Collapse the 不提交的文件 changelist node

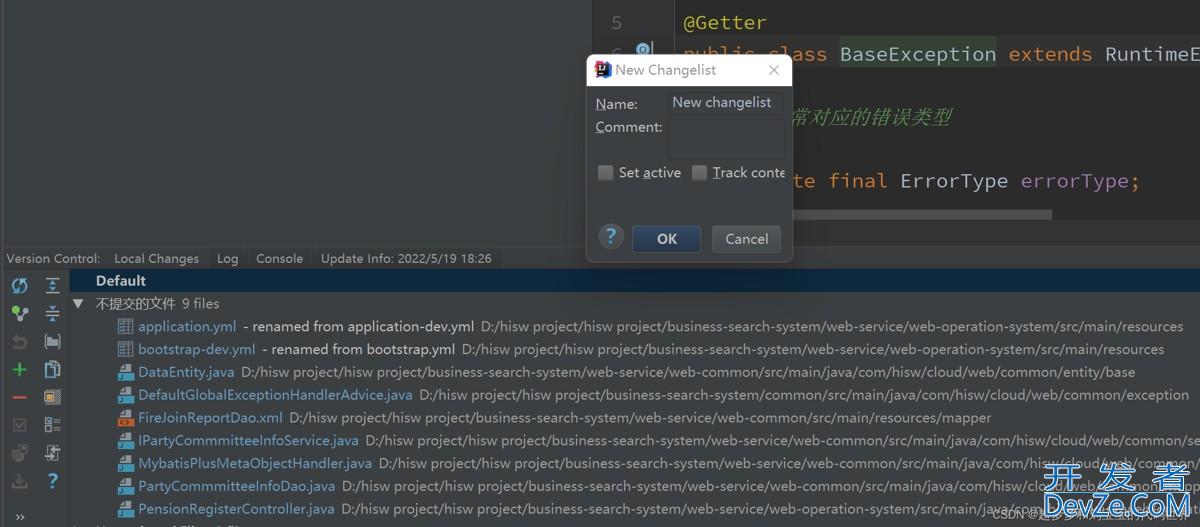click(x=78, y=304)
